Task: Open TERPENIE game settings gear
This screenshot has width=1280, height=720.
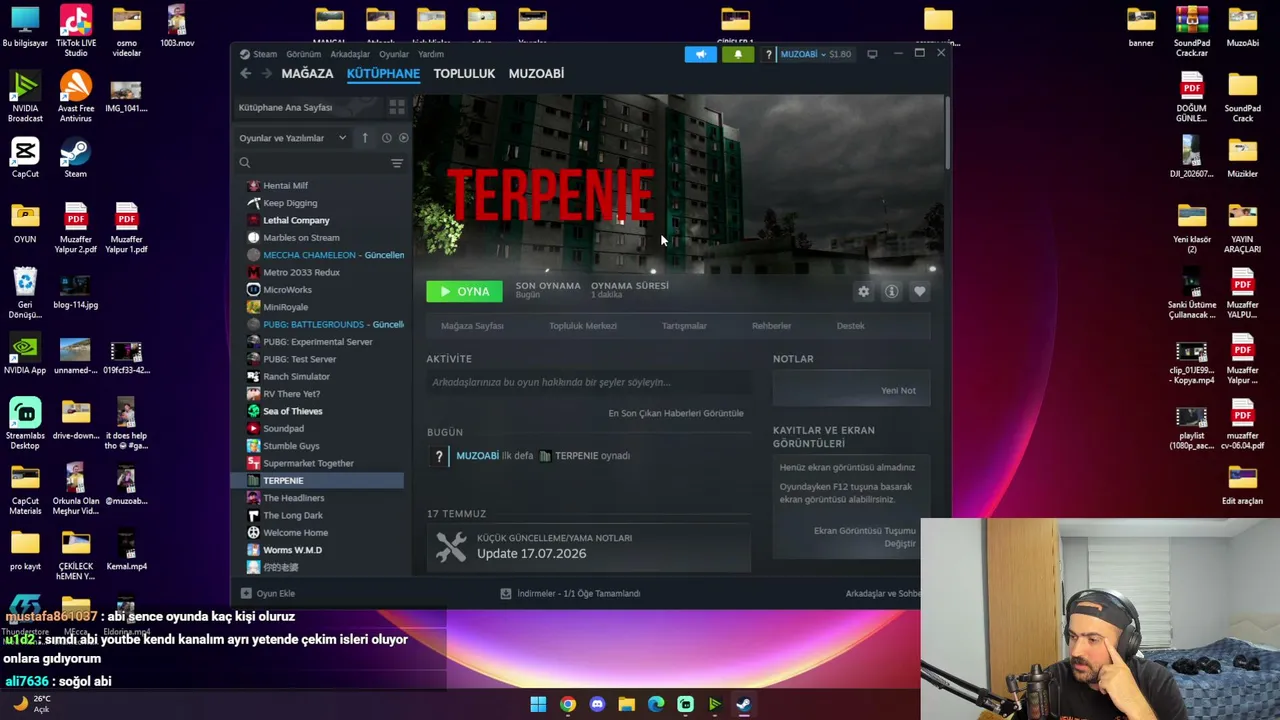Action: pyautogui.click(x=864, y=291)
